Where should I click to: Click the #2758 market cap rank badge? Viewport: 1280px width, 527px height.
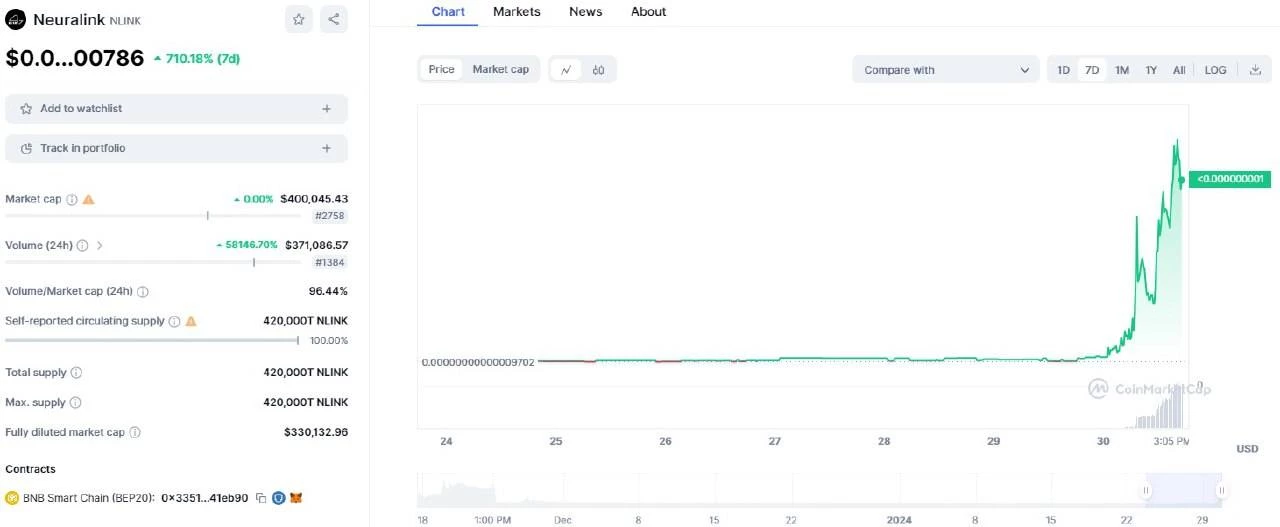(330, 216)
